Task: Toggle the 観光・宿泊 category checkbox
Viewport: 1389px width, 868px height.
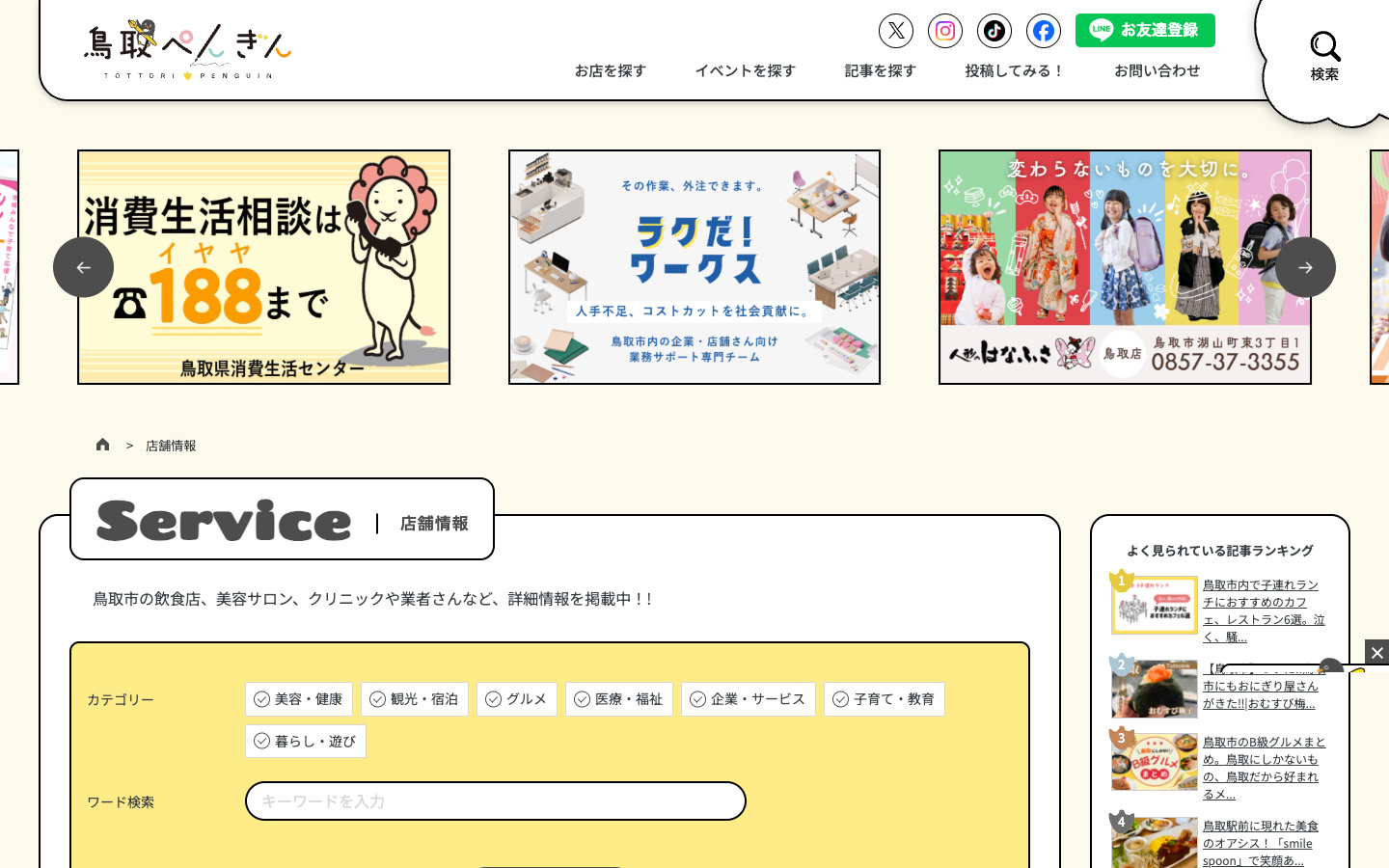Action: pos(415,699)
